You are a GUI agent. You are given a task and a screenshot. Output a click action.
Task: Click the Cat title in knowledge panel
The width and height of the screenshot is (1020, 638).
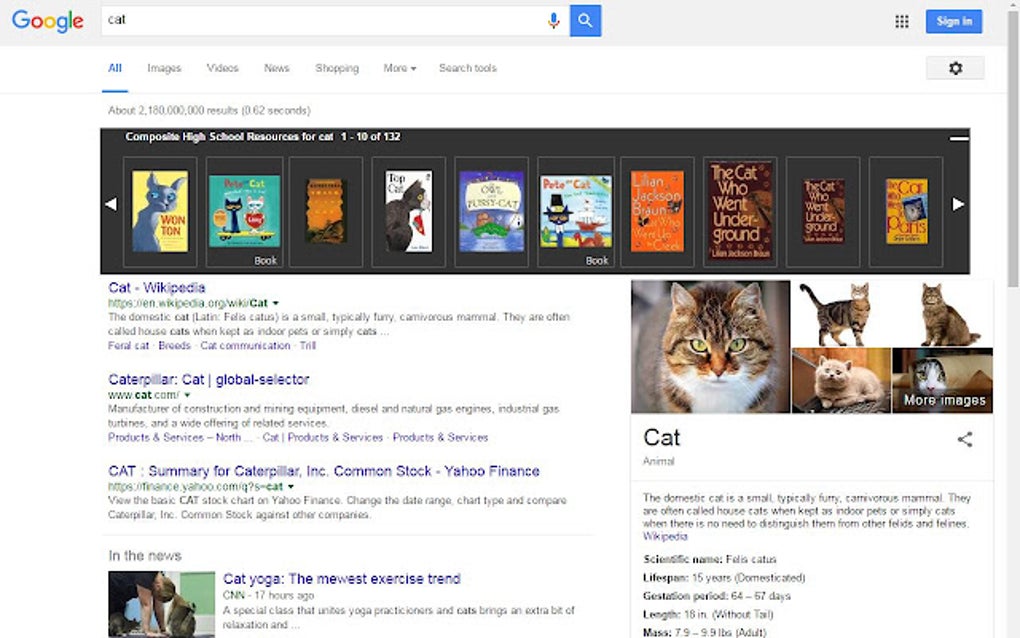(x=662, y=438)
